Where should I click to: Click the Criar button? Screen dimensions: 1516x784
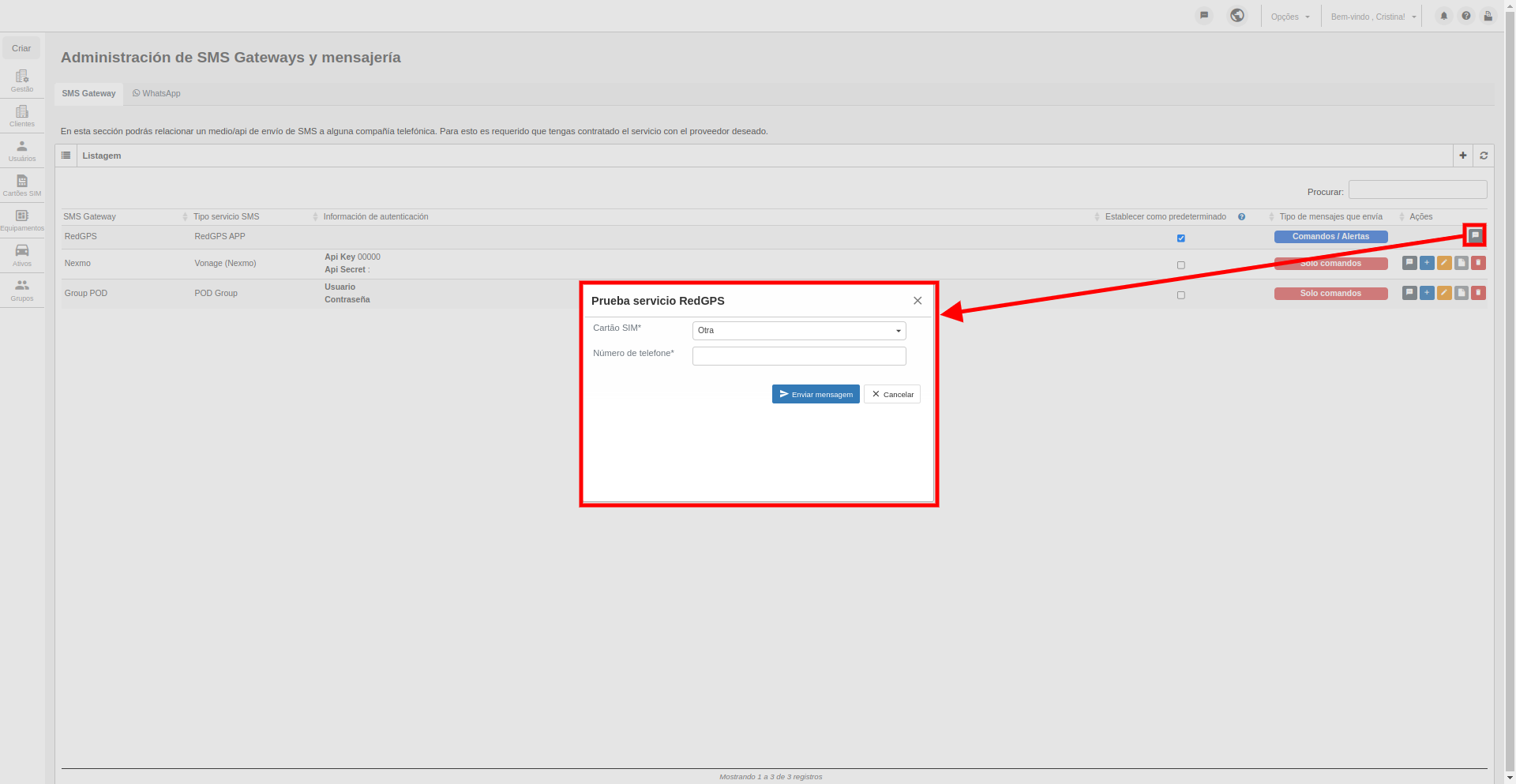click(x=21, y=48)
